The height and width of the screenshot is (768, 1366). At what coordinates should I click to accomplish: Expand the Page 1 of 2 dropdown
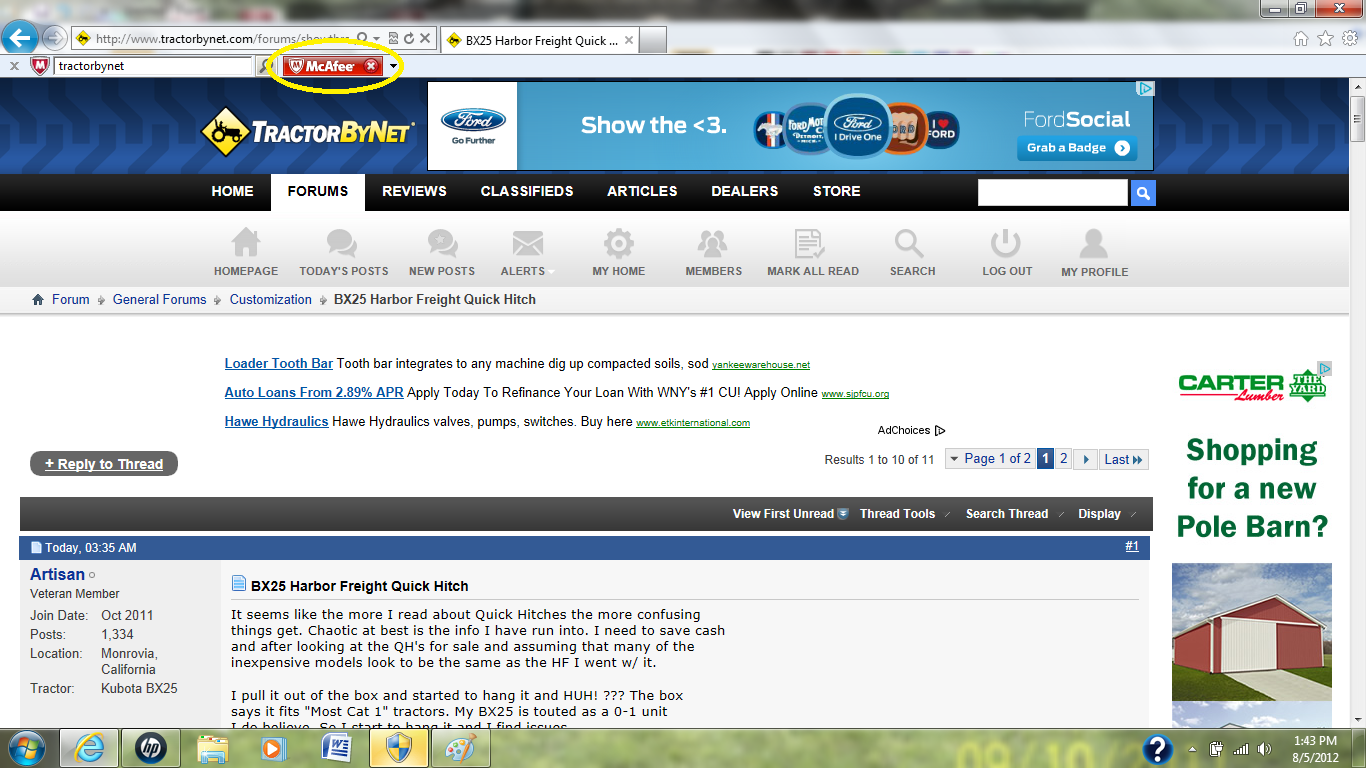[989, 459]
